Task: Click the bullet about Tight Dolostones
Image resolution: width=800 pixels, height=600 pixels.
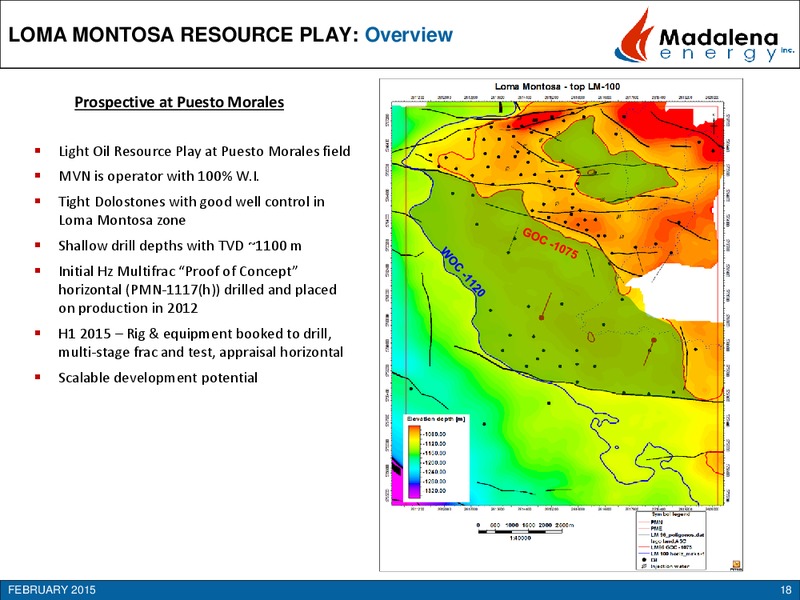Action: click(x=192, y=211)
